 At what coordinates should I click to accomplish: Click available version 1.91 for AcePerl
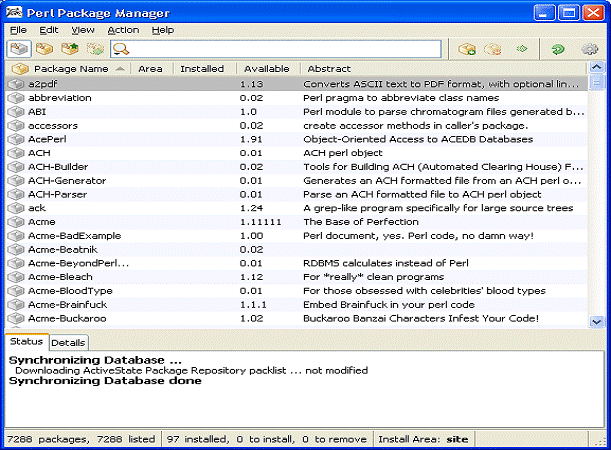coord(251,139)
